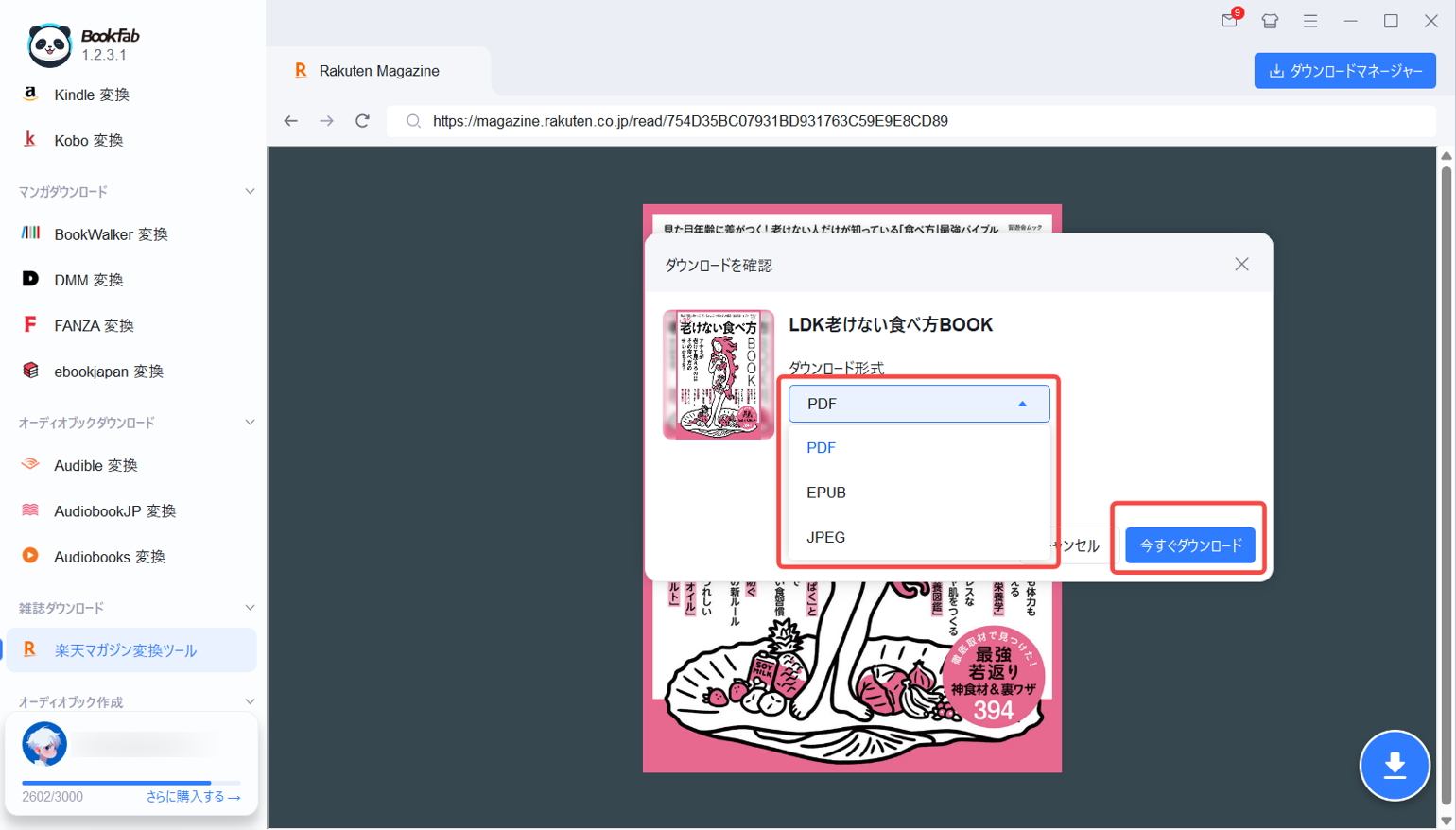This screenshot has height=830, width=1456.
Task: Click the search icon in address bar
Action: 413,121
